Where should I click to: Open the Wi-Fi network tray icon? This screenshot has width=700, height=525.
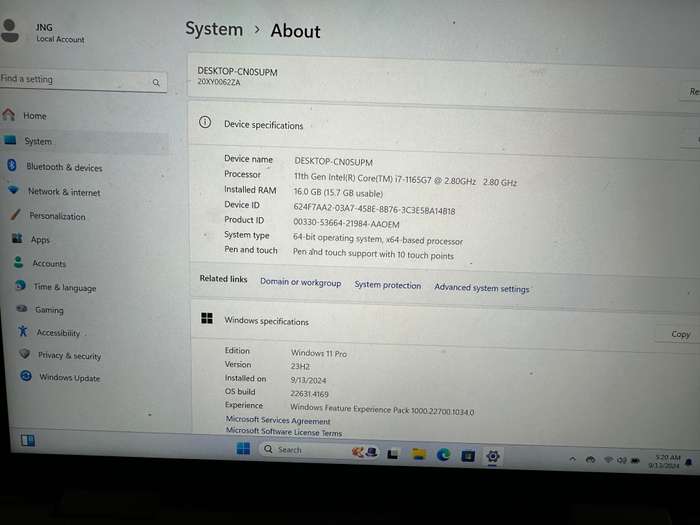[608, 459]
